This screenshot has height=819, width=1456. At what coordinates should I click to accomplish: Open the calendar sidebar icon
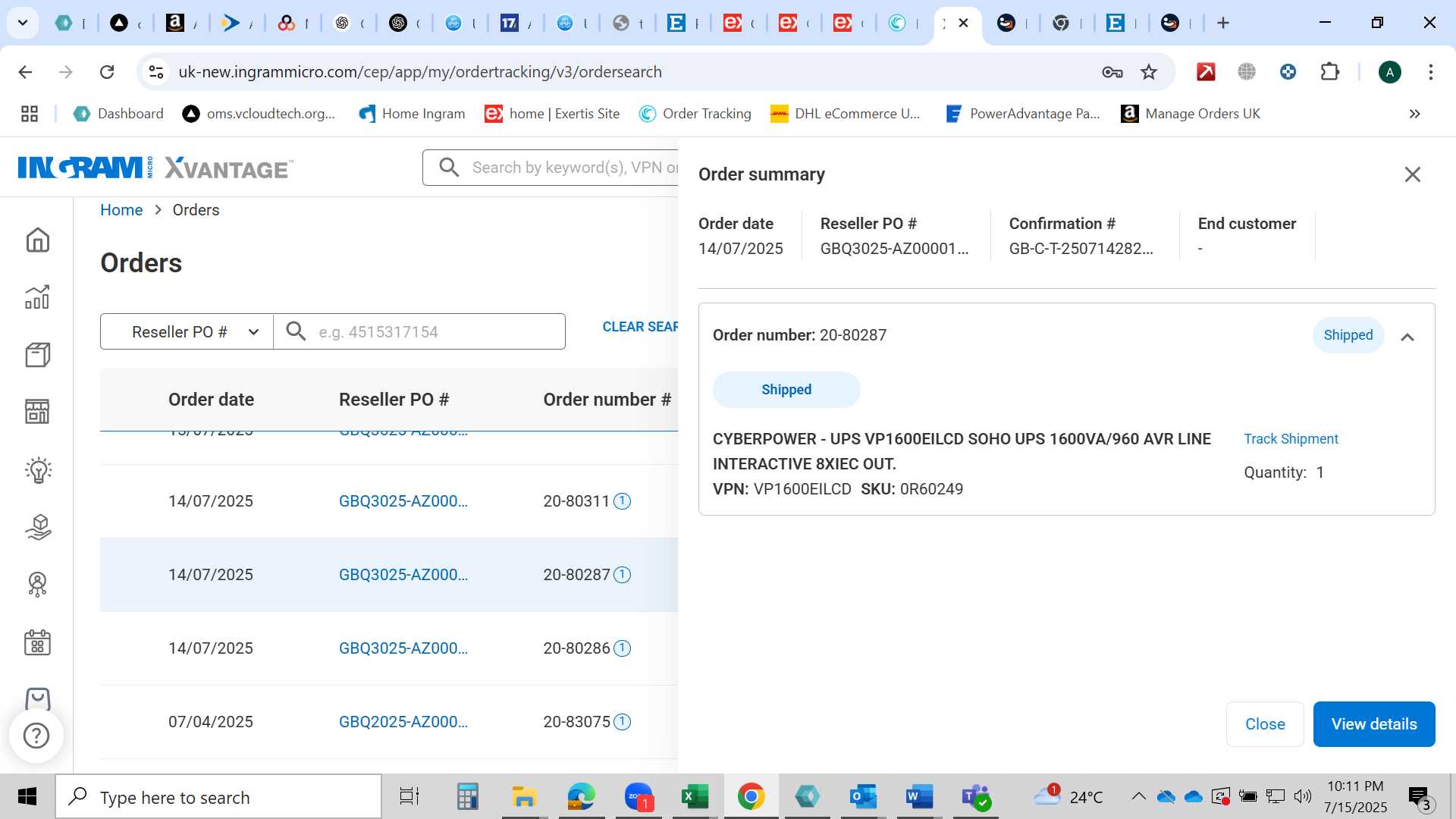(x=37, y=642)
